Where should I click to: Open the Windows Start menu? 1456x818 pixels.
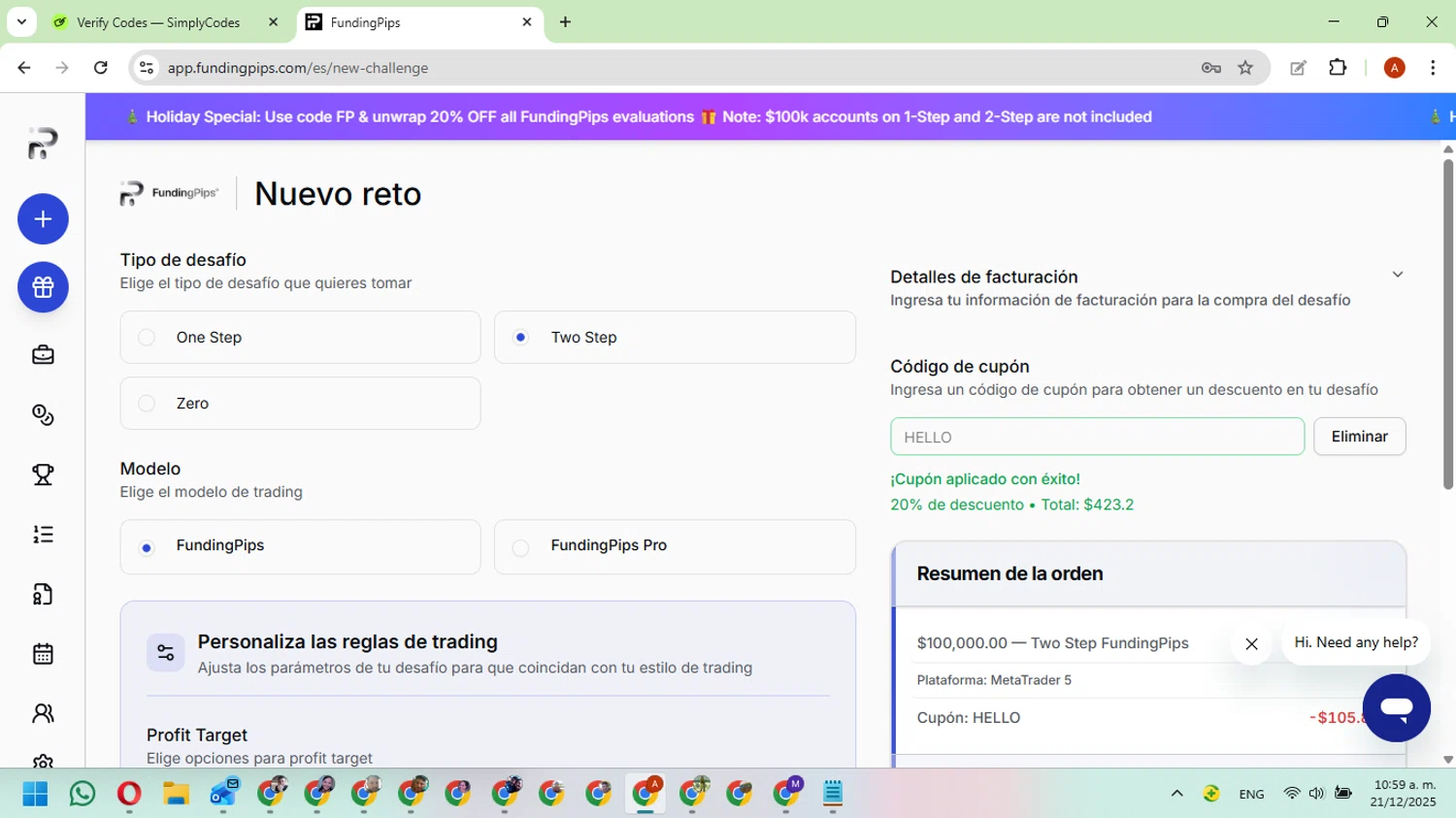pos(35,794)
